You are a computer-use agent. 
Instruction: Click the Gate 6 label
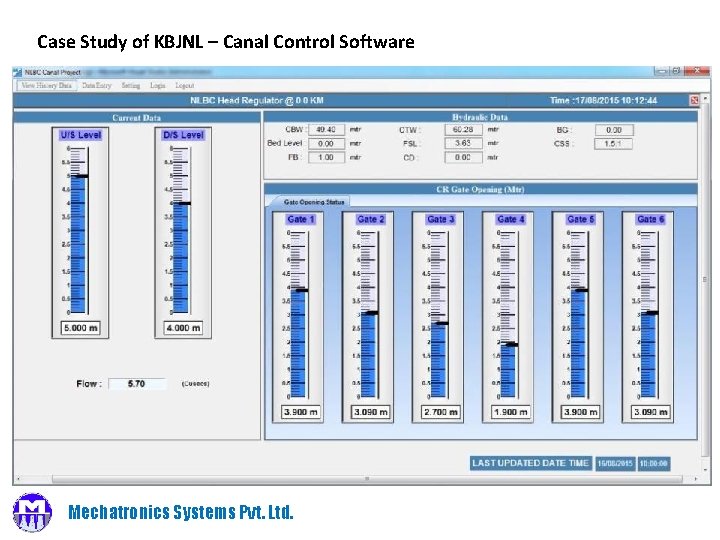tap(651, 219)
